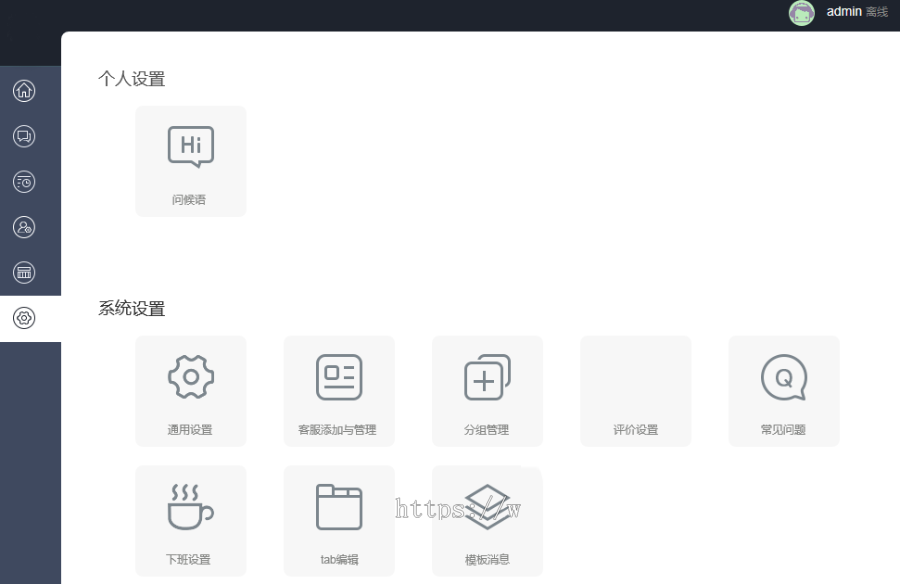Click the 通用设置 label

tap(190, 430)
